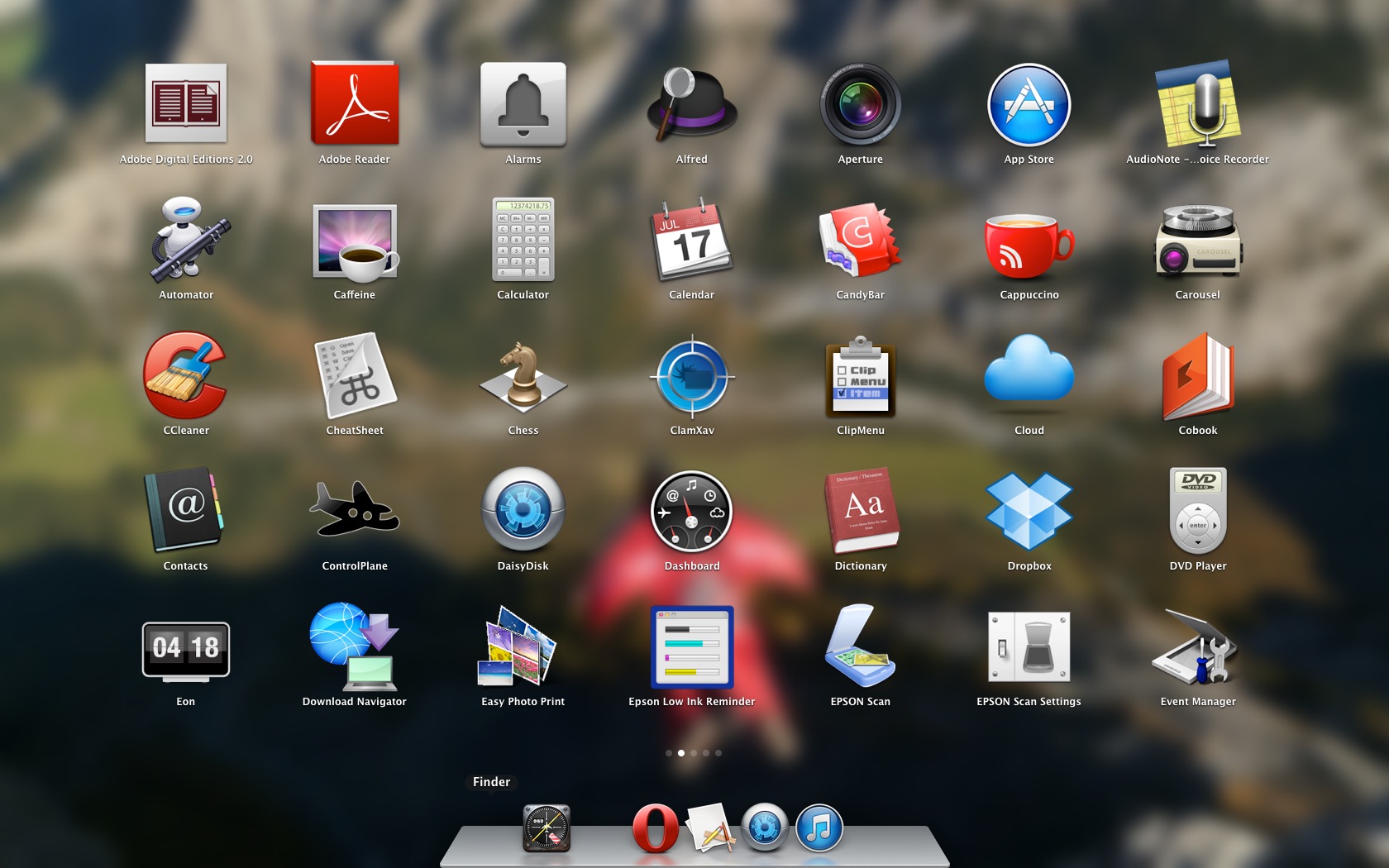Viewport: 1389px width, 868px height.
Task: Launch iTunes from the Dock
Action: [819, 827]
